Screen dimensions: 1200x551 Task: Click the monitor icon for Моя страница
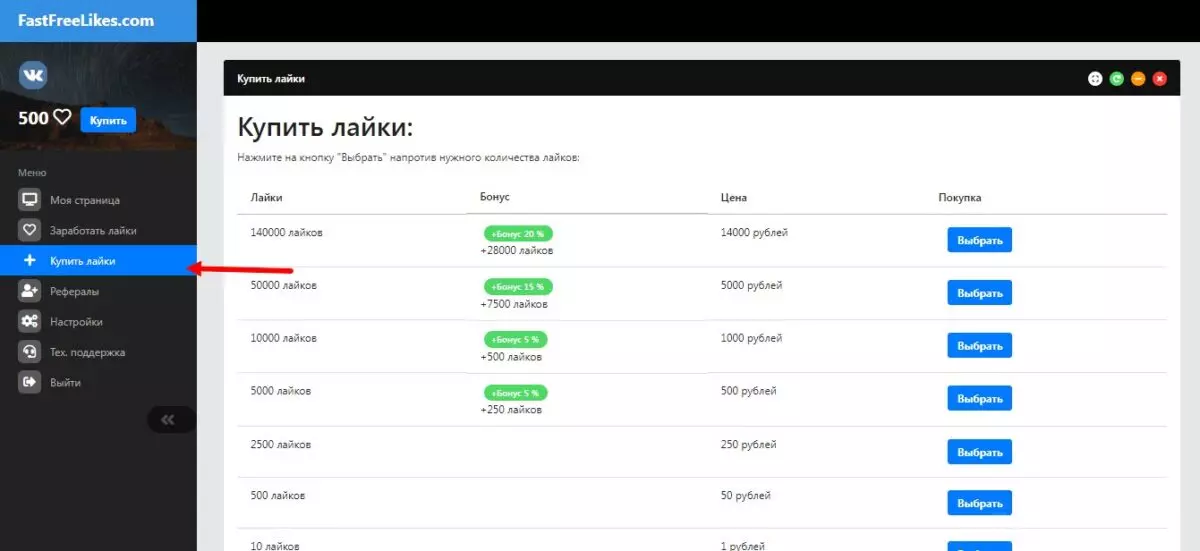30,200
